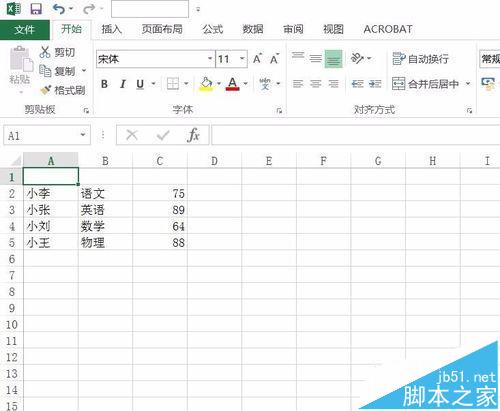Image resolution: width=500 pixels, height=411 pixels.
Task: Toggle align text right
Action: (x=334, y=84)
